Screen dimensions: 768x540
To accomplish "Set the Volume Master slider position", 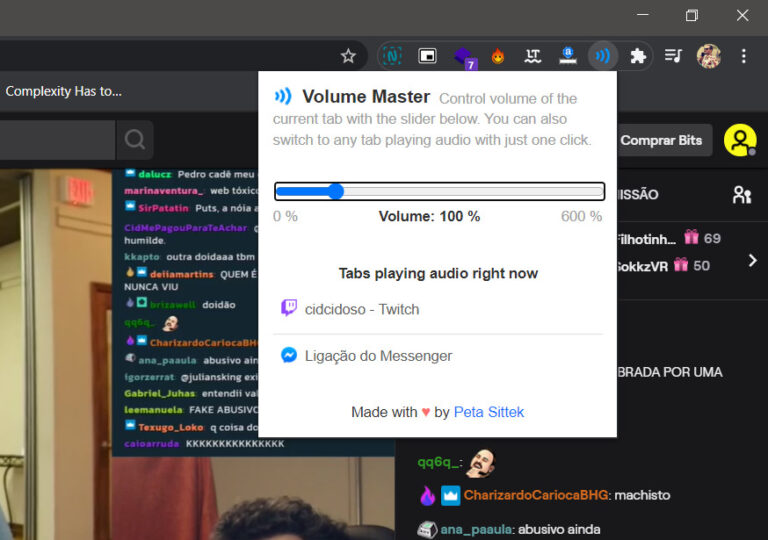I will 439,192.
